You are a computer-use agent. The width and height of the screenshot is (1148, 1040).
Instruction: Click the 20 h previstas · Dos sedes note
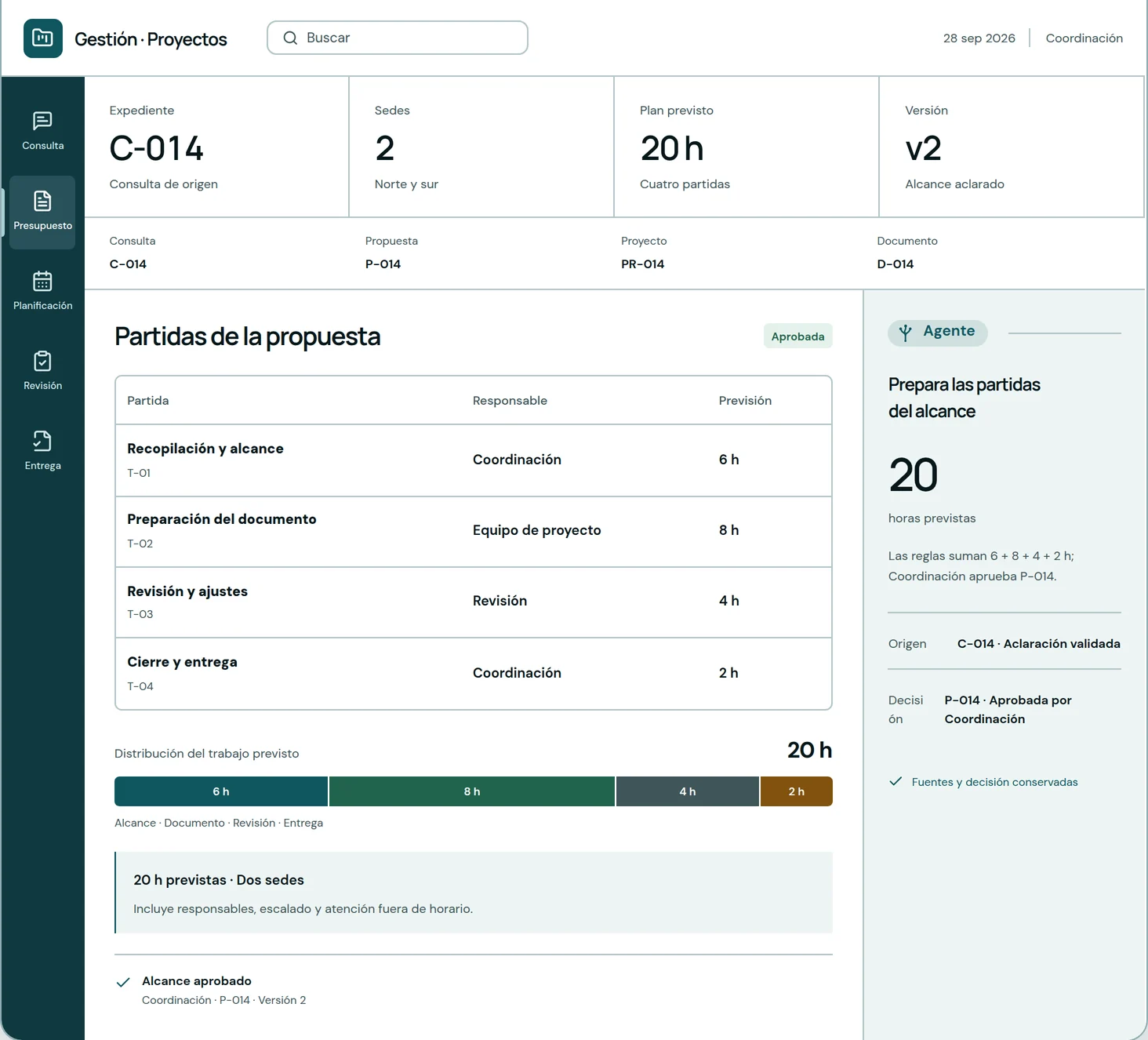click(474, 893)
